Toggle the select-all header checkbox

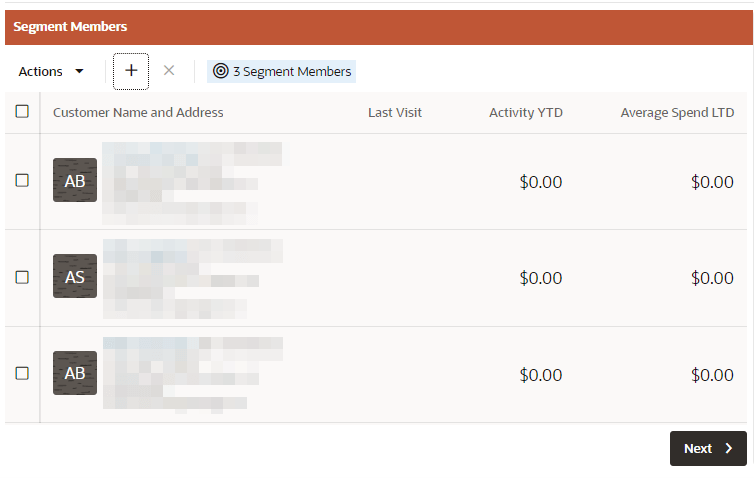click(22, 112)
